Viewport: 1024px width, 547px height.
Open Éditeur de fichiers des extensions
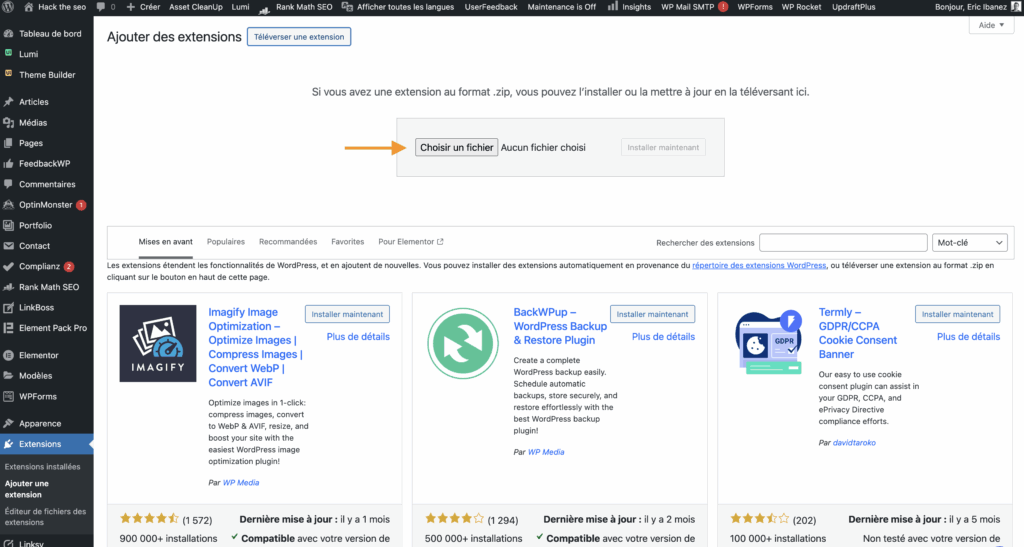45,517
